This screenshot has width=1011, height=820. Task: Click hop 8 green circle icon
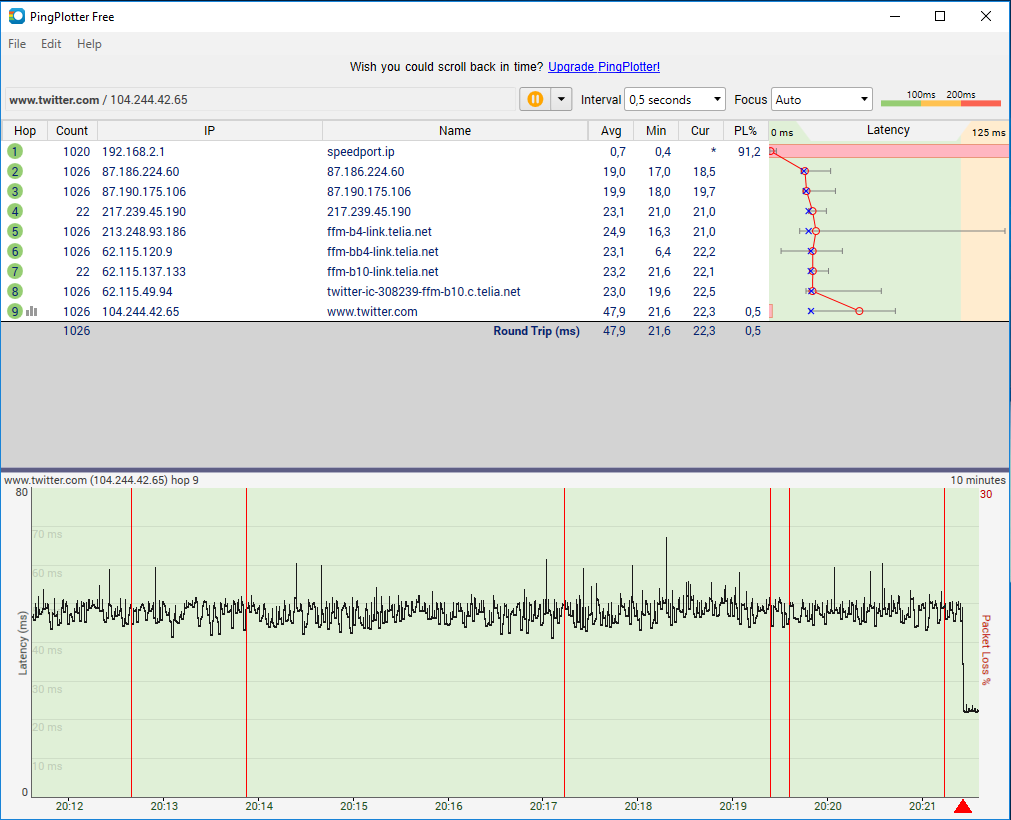coord(15,291)
